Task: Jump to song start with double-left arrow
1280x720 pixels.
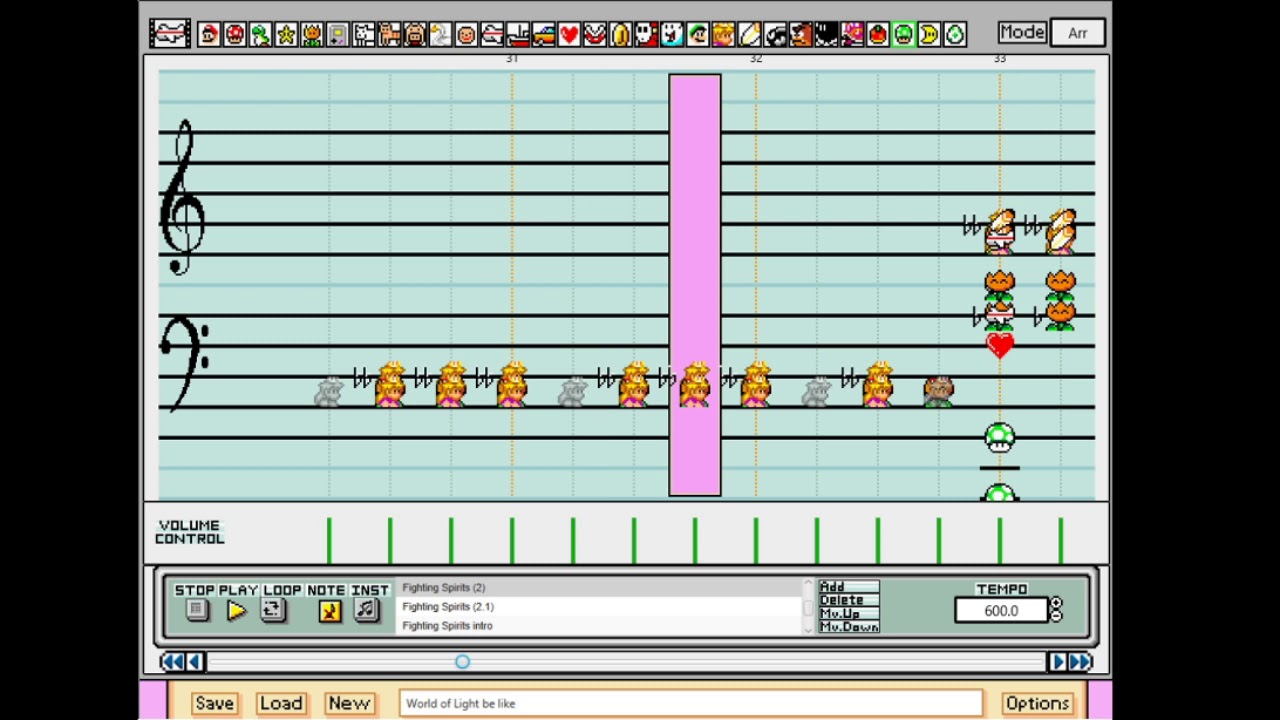Action: point(172,662)
